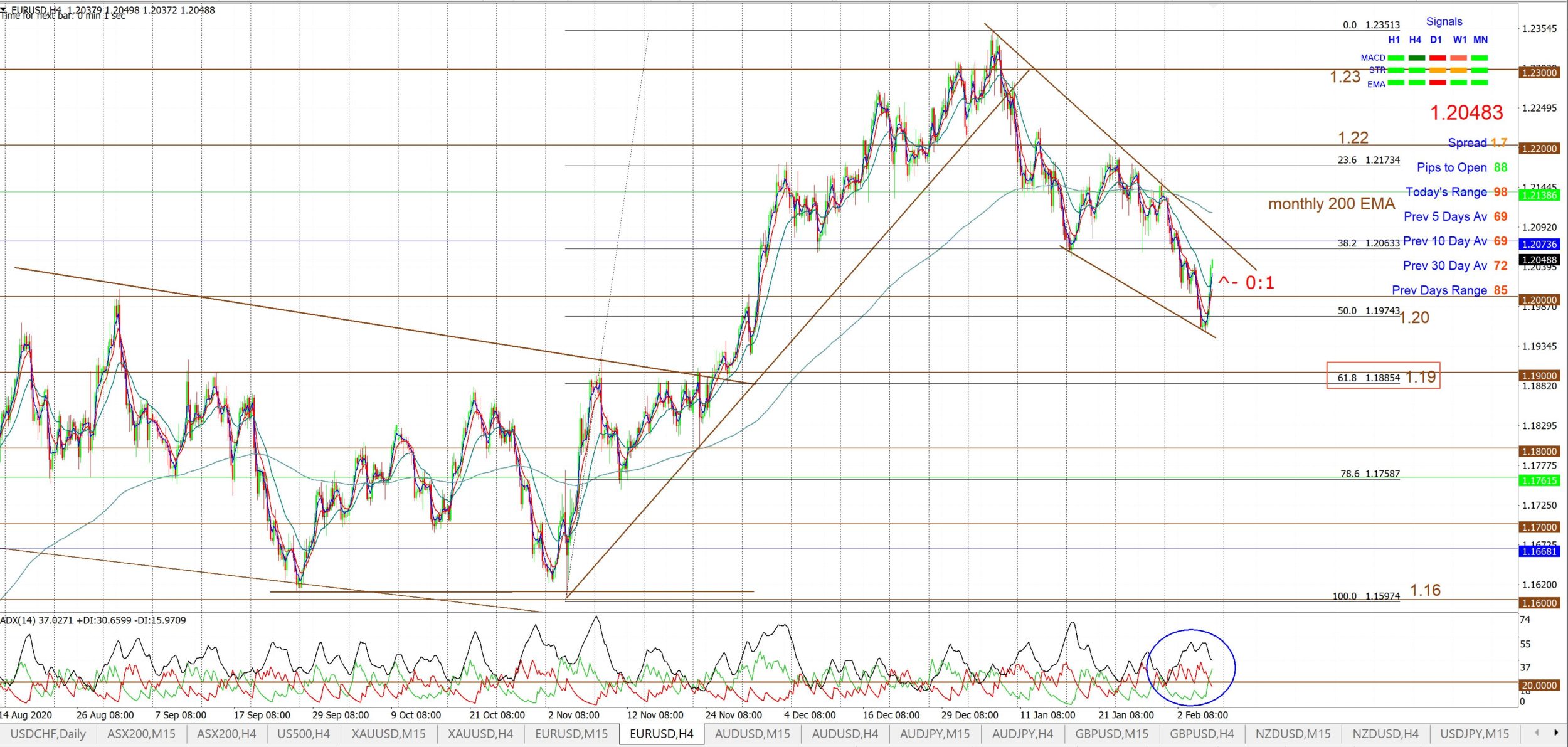Select the 1.16000 price level label

pos(1539,603)
